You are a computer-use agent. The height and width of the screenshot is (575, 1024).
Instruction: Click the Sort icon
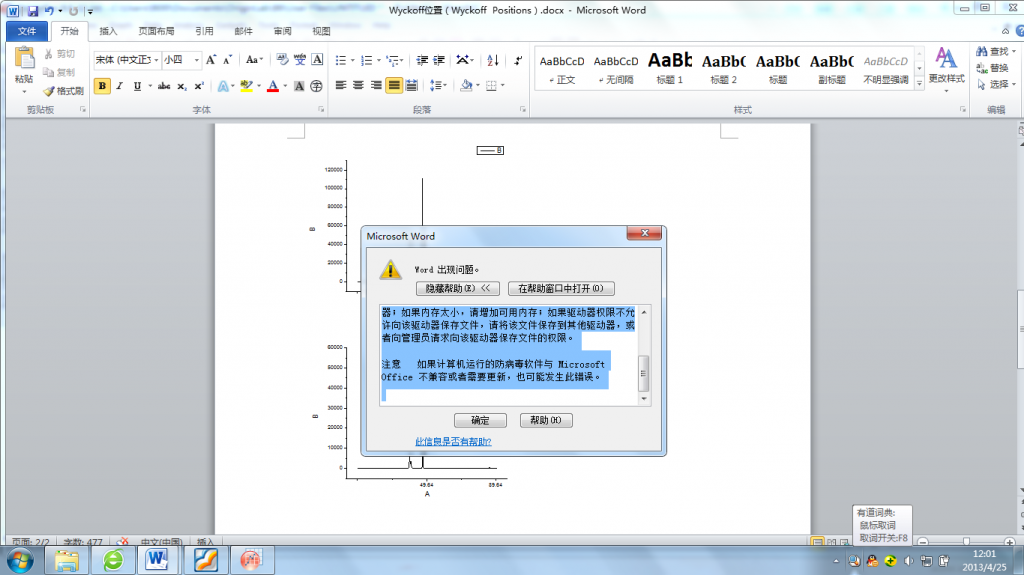pyautogui.click(x=493, y=60)
